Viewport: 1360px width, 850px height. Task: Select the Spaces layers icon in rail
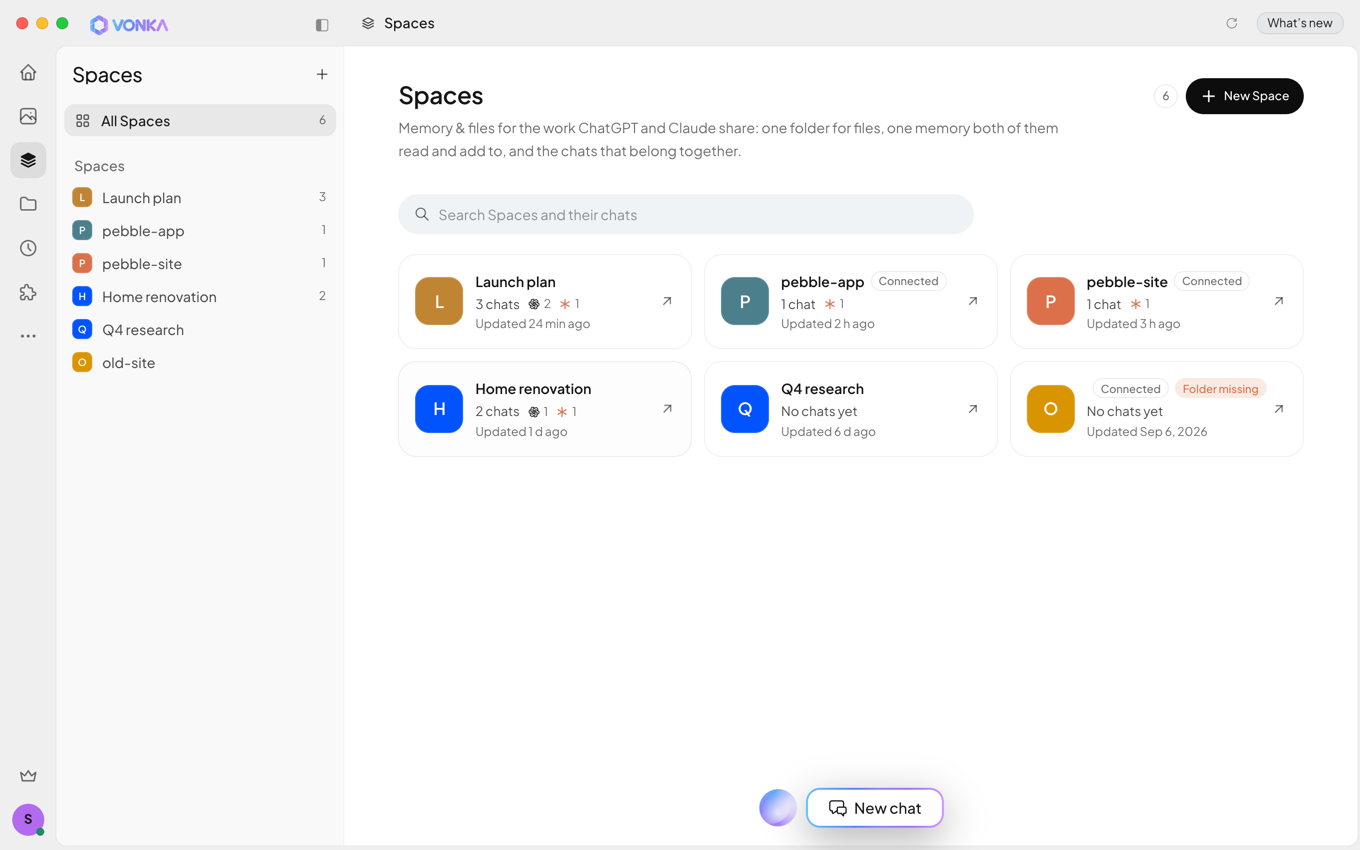[x=28, y=160]
